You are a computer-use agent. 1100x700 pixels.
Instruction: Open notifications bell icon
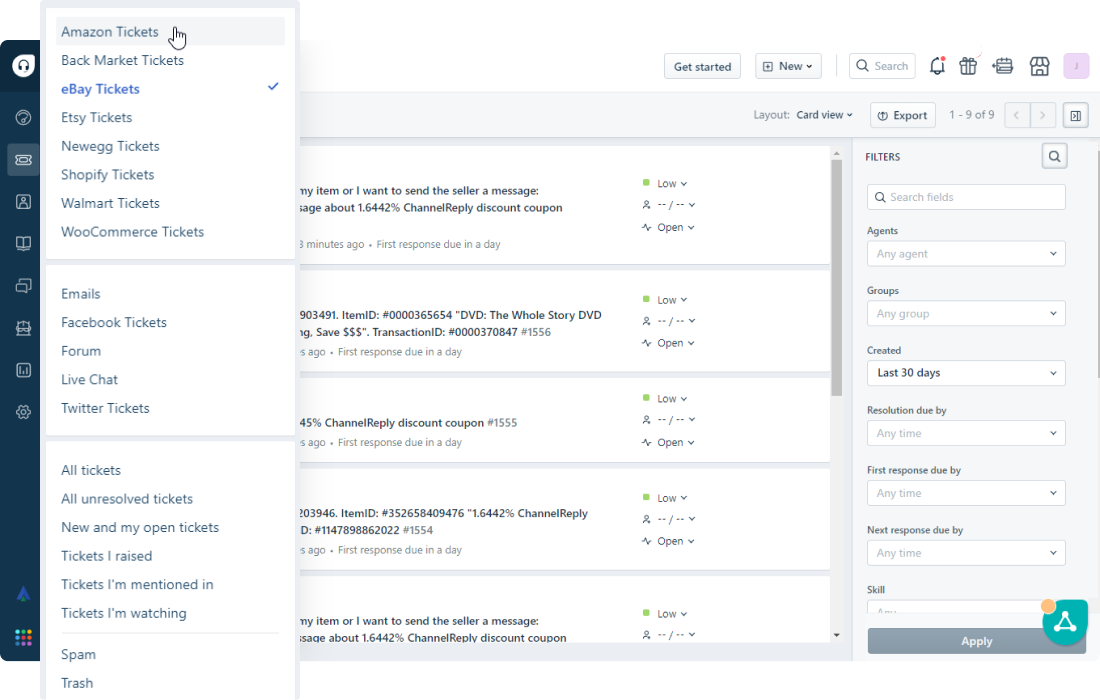[x=937, y=66]
